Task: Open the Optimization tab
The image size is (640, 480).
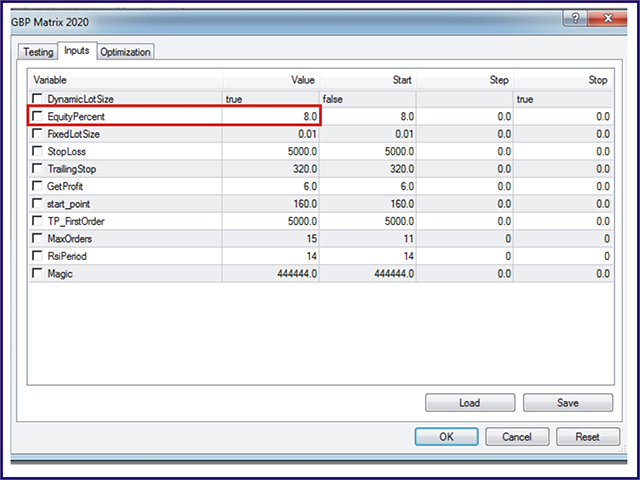Action: pyautogui.click(x=126, y=51)
